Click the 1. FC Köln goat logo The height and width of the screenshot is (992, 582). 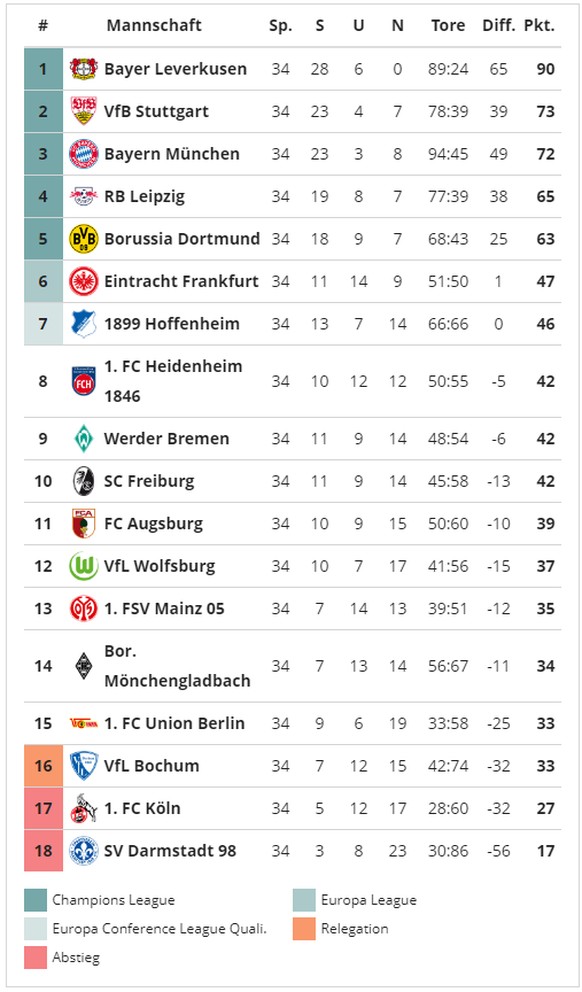coord(84,809)
